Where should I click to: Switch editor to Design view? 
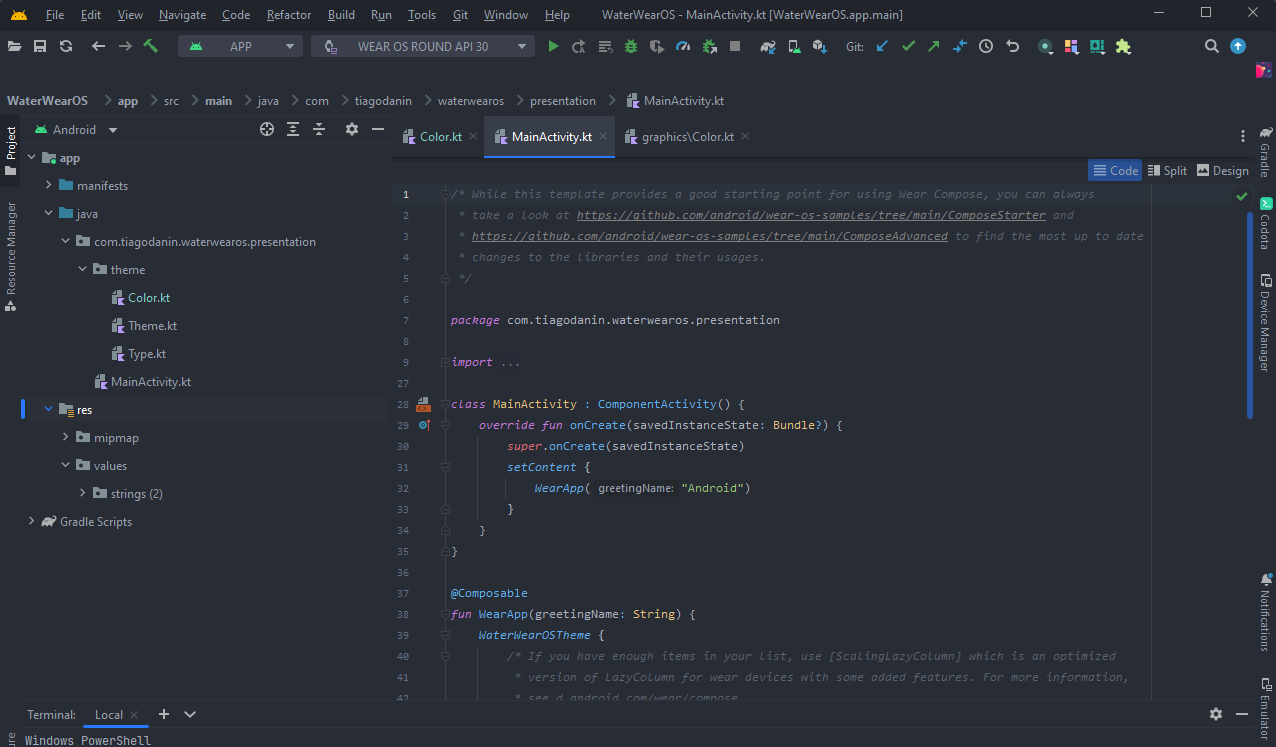pyautogui.click(x=1222, y=170)
